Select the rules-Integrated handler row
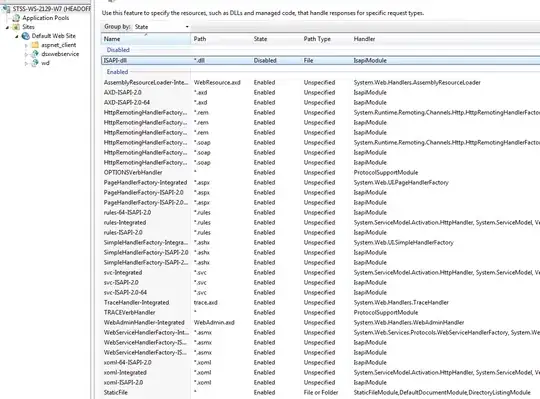This screenshot has width=540, height=399. (321, 222)
